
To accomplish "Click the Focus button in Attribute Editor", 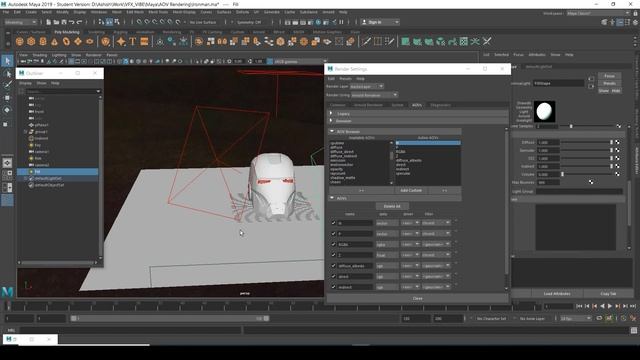I will click(609, 76).
